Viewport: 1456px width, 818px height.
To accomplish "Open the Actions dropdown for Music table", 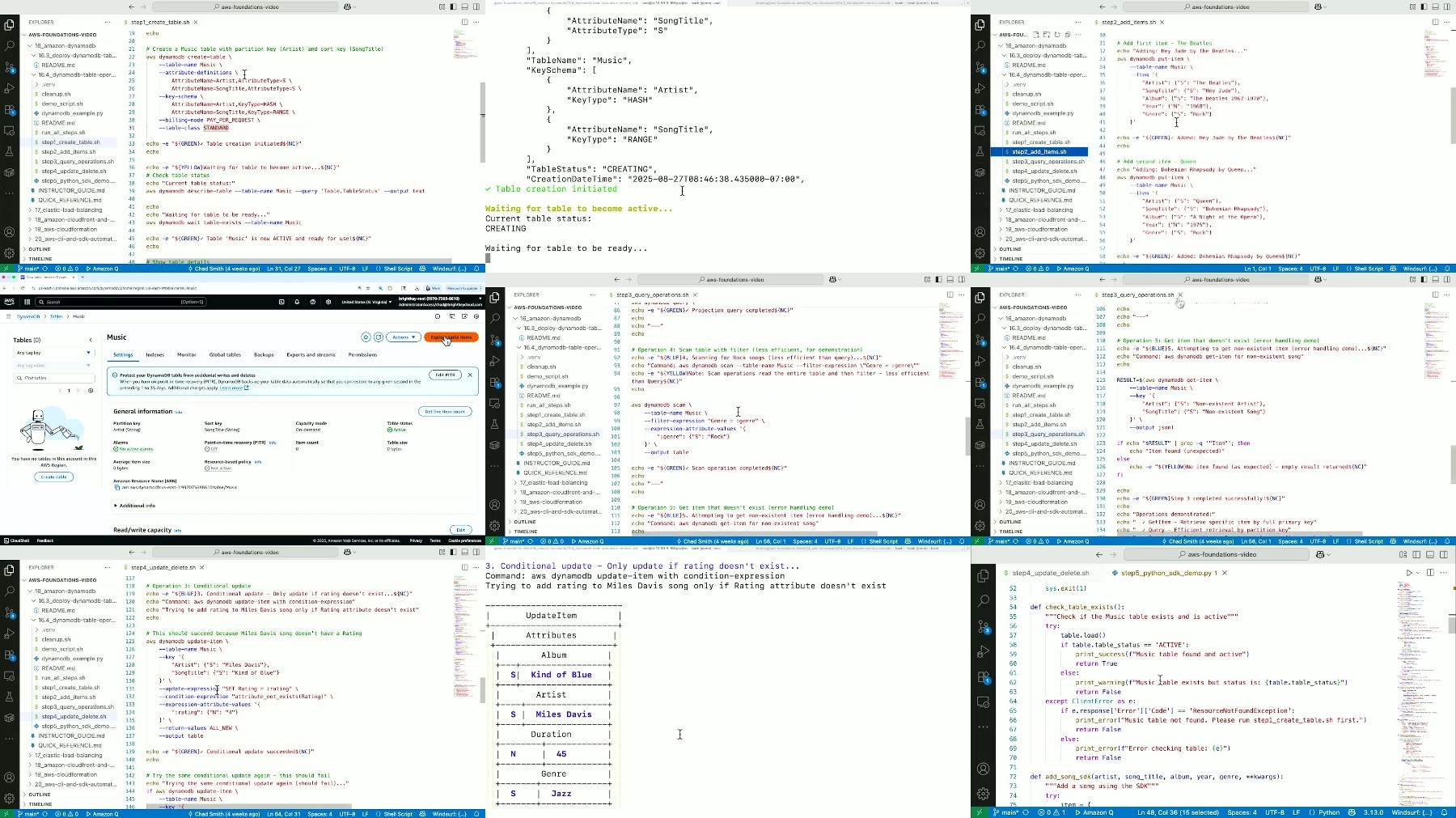I will (x=402, y=337).
